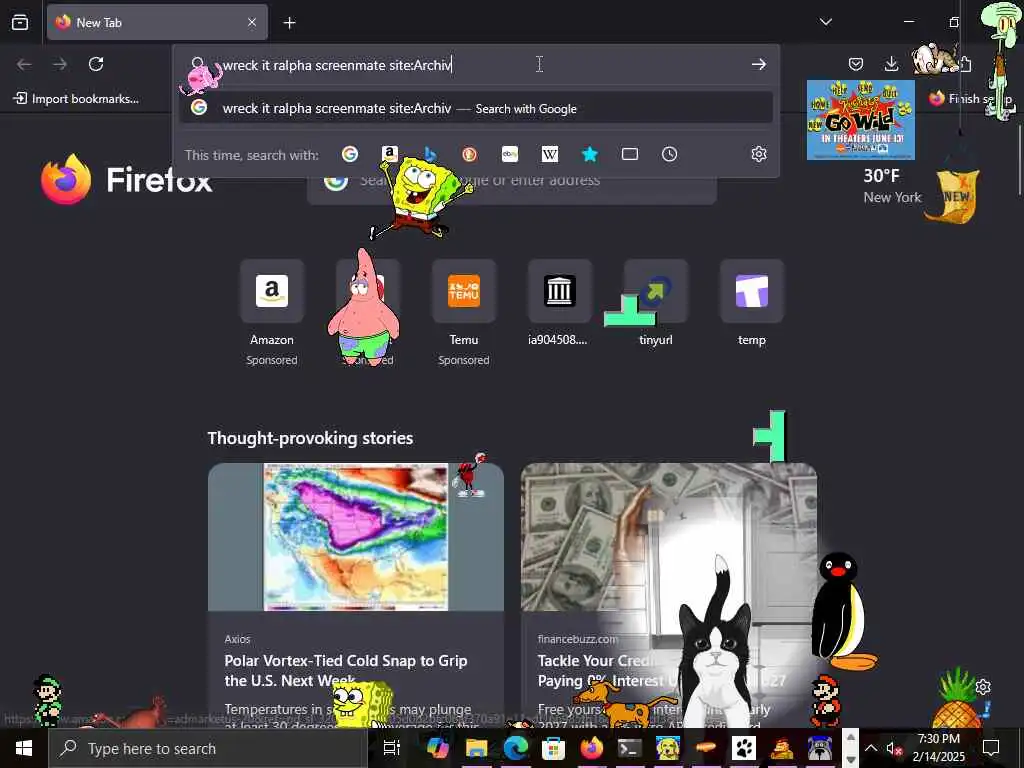Search this time with Wikipedia
Image resolution: width=1024 pixels, height=768 pixels.
tap(550, 154)
